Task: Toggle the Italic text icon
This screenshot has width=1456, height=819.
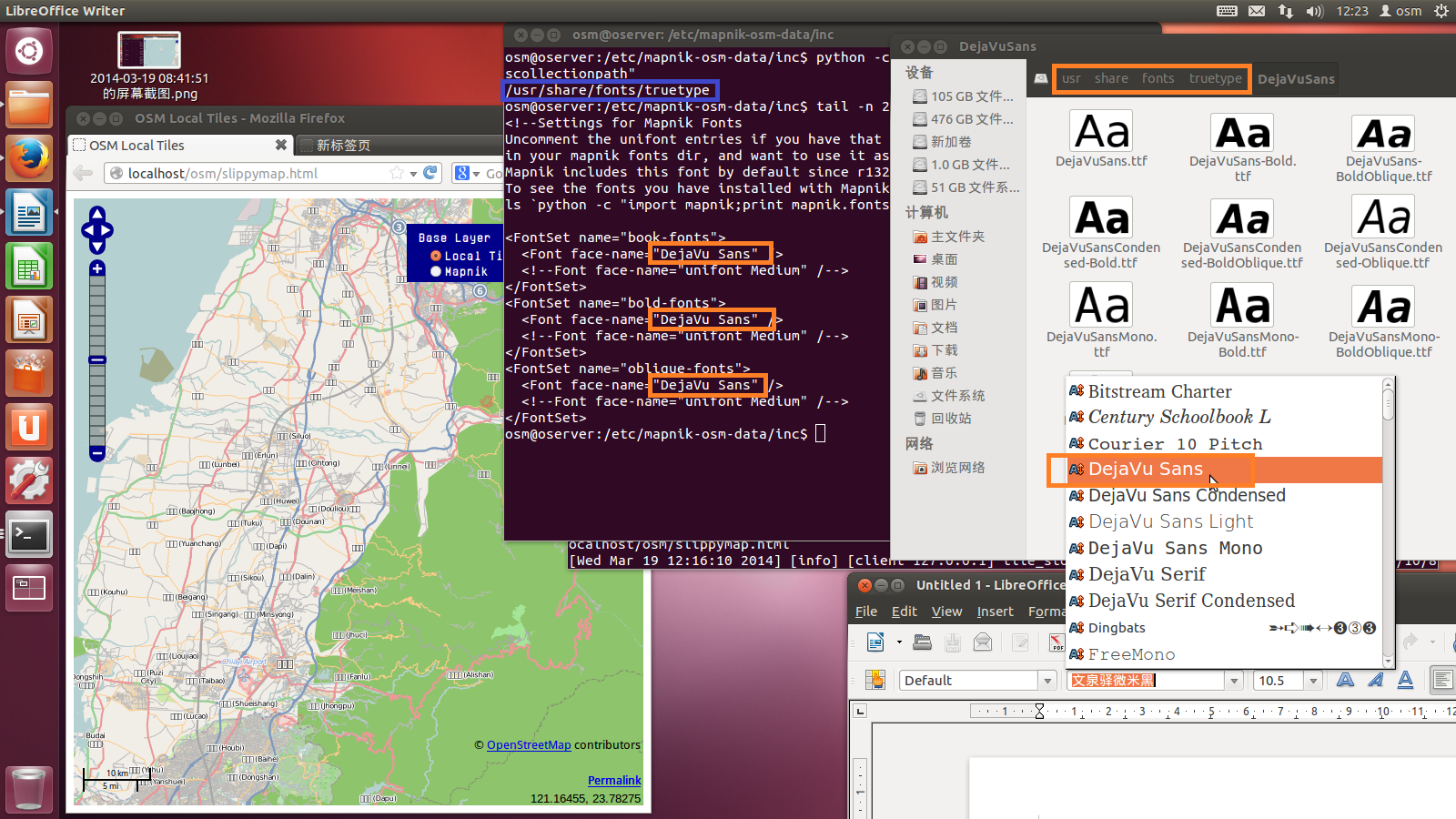Action: coord(1375,680)
